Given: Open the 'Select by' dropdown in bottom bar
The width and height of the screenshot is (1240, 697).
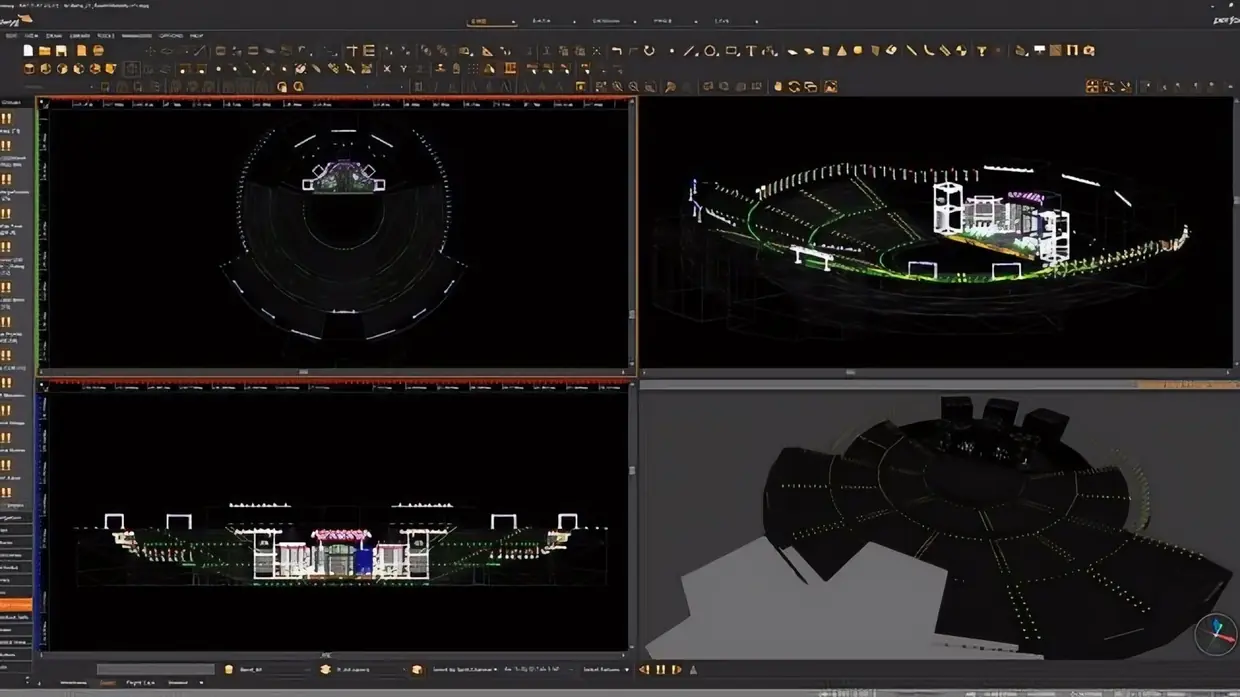Looking at the screenshot, I should [x=465, y=669].
